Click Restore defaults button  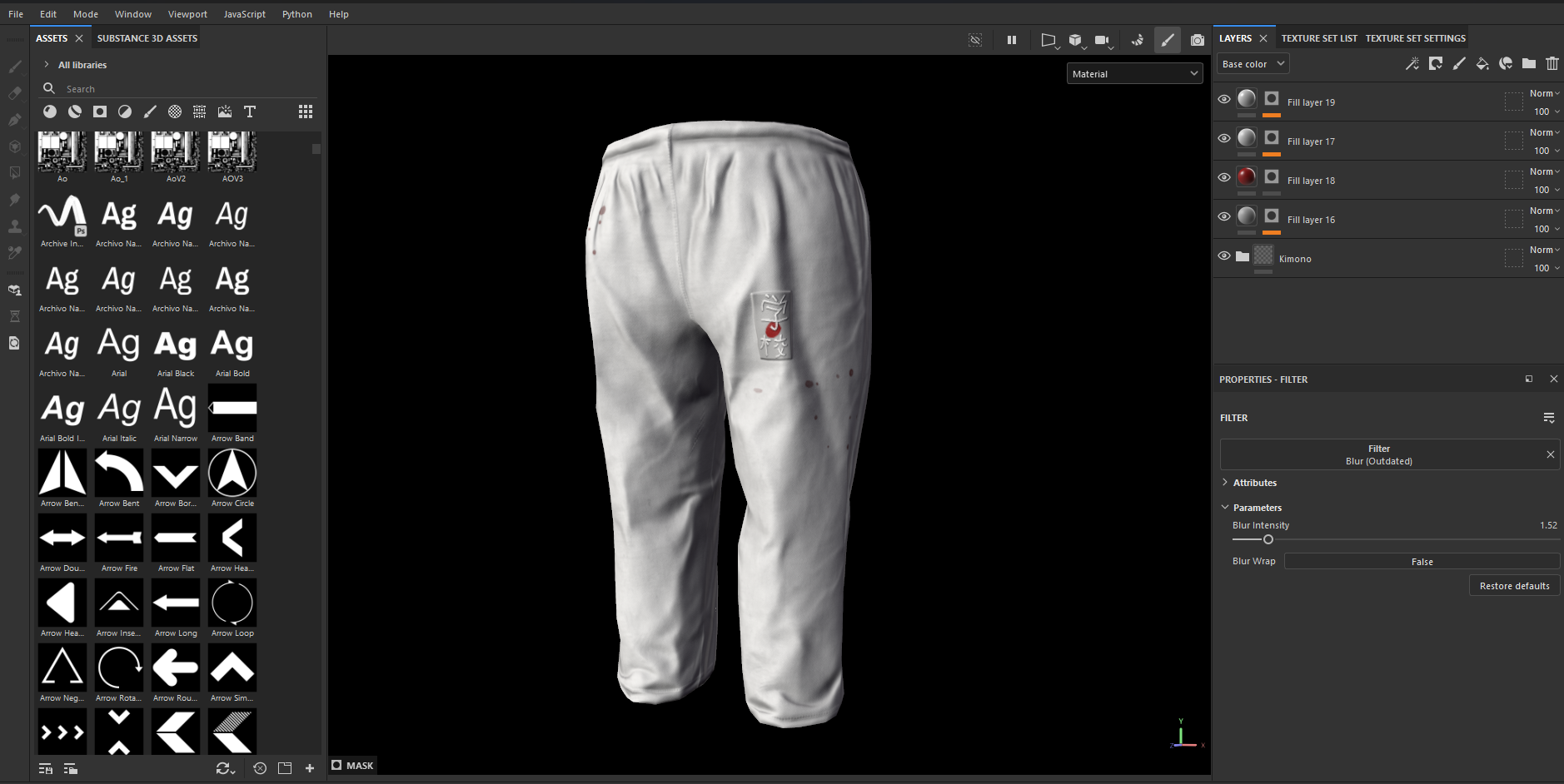click(x=1514, y=586)
